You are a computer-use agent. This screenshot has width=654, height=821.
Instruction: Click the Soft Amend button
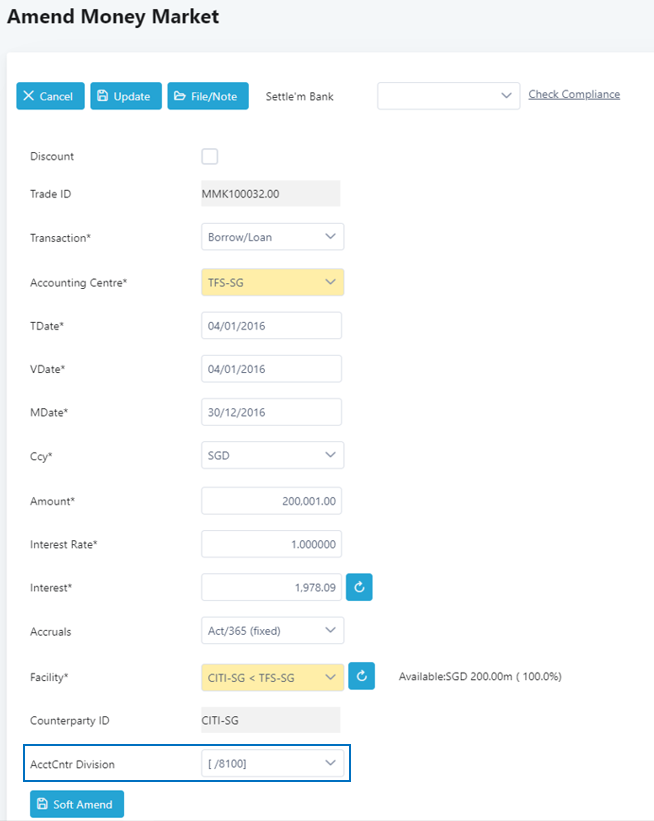coord(77,804)
